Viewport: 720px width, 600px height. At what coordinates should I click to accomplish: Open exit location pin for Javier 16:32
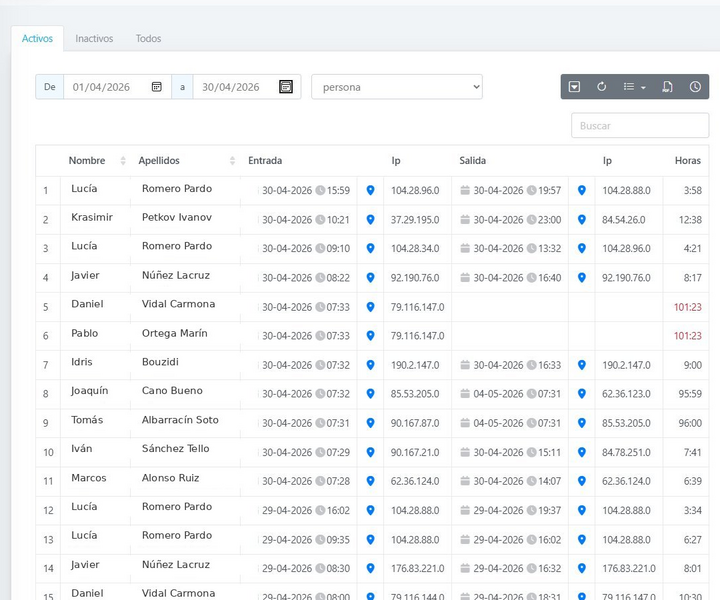click(582, 568)
